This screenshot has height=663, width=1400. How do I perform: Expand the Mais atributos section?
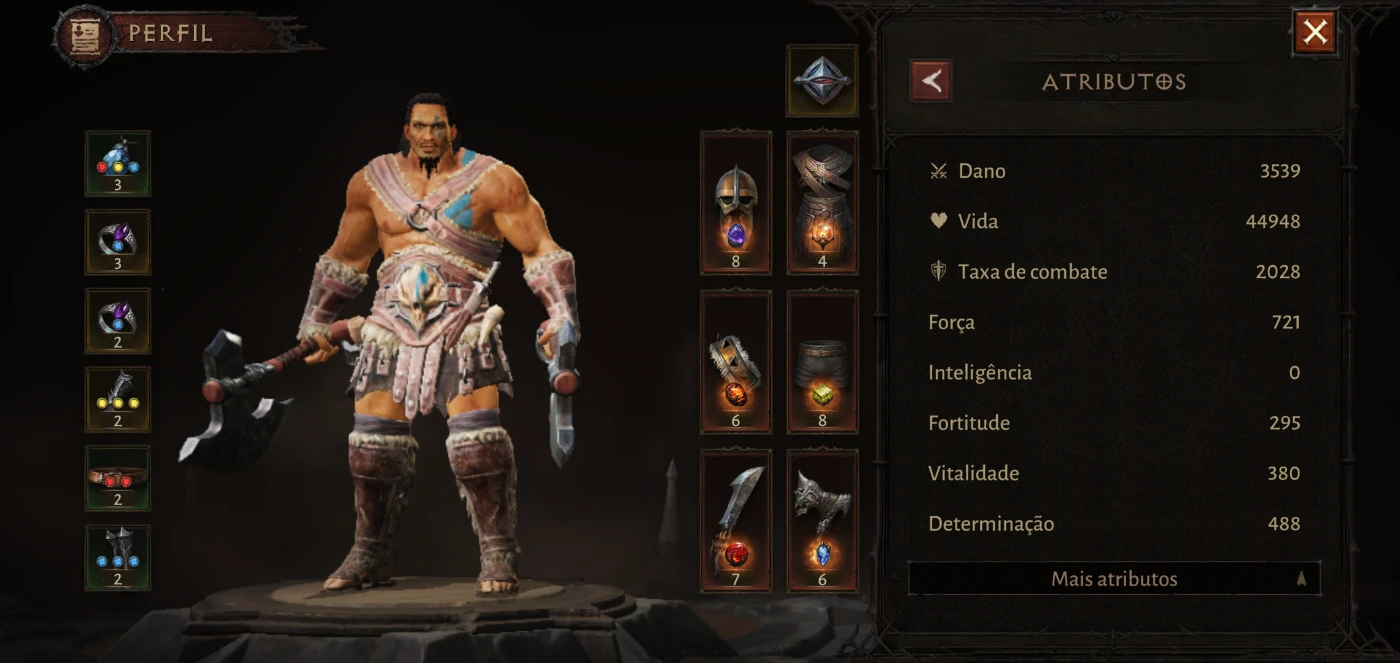click(1114, 579)
